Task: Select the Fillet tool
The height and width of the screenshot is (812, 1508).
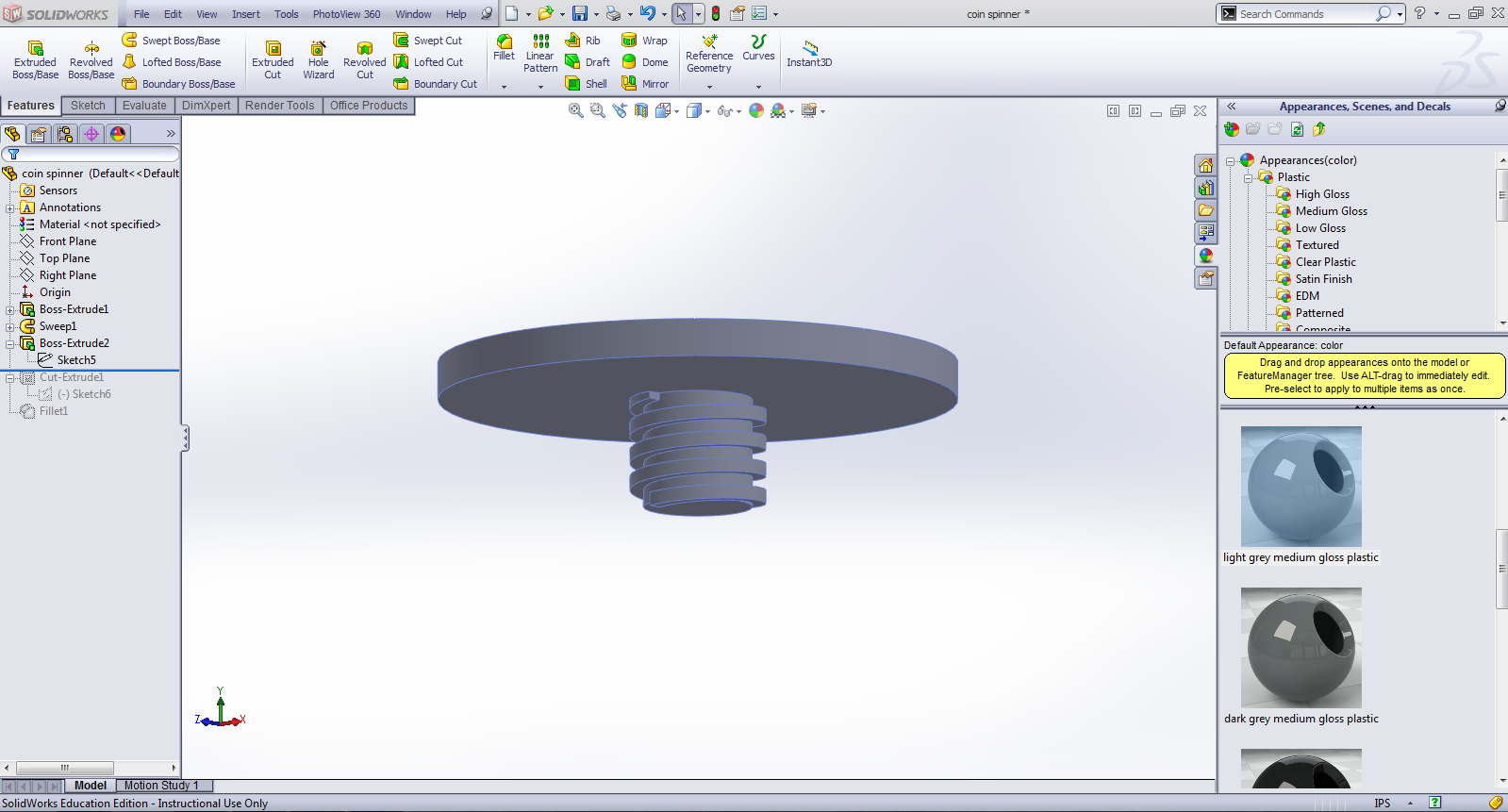Action: pos(505,48)
